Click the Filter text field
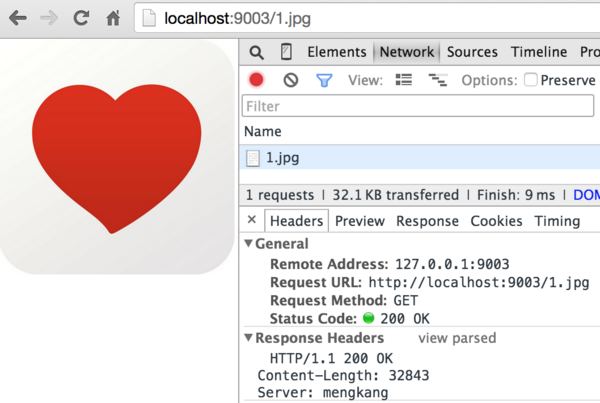Viewport: 600px width, 403px height. 418,106
